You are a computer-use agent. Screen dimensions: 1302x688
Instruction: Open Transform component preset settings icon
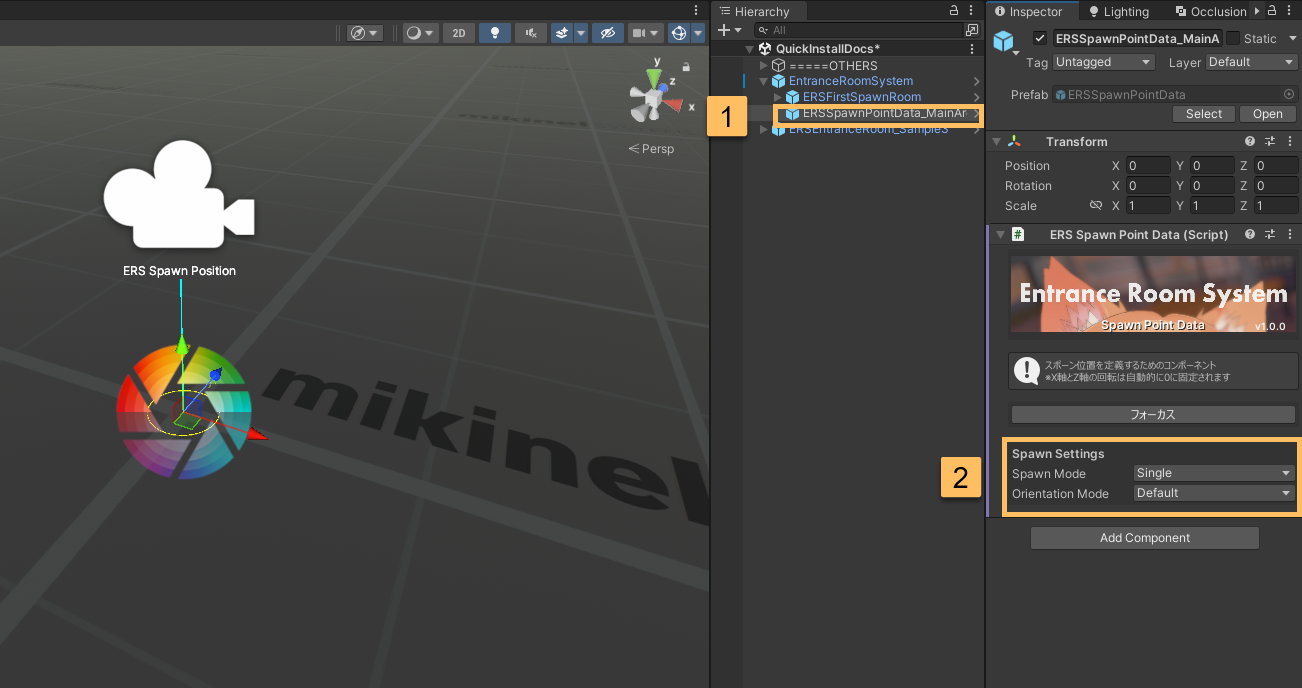(x=1270, y=142)
